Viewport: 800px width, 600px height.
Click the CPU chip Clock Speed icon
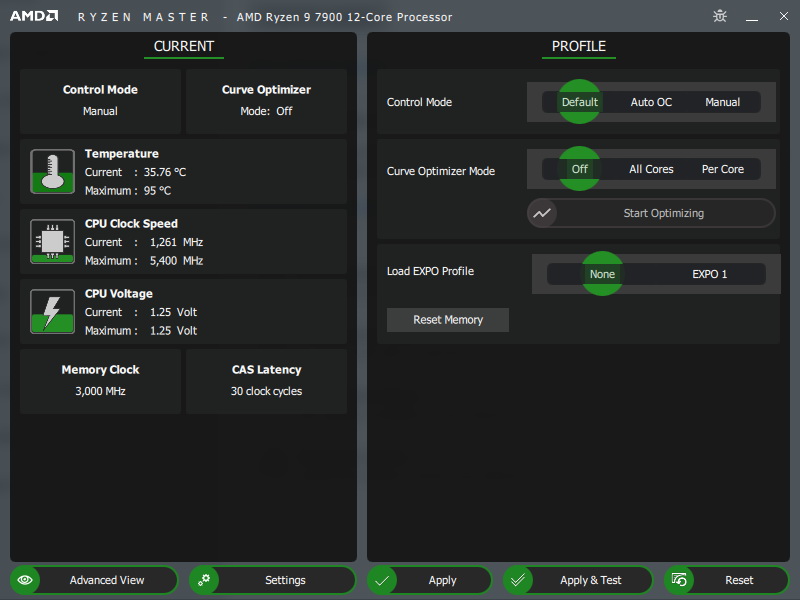point(53,241)
